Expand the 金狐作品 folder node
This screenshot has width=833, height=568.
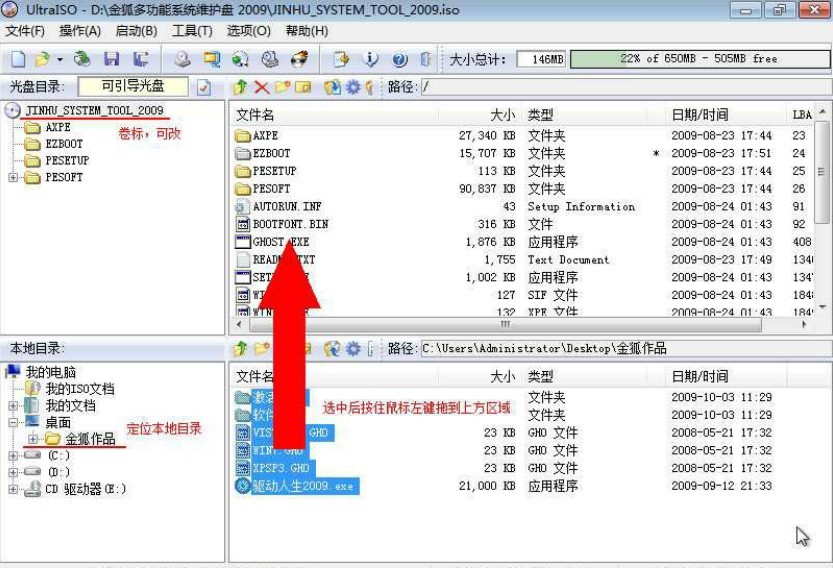click(x=33, y=439)
